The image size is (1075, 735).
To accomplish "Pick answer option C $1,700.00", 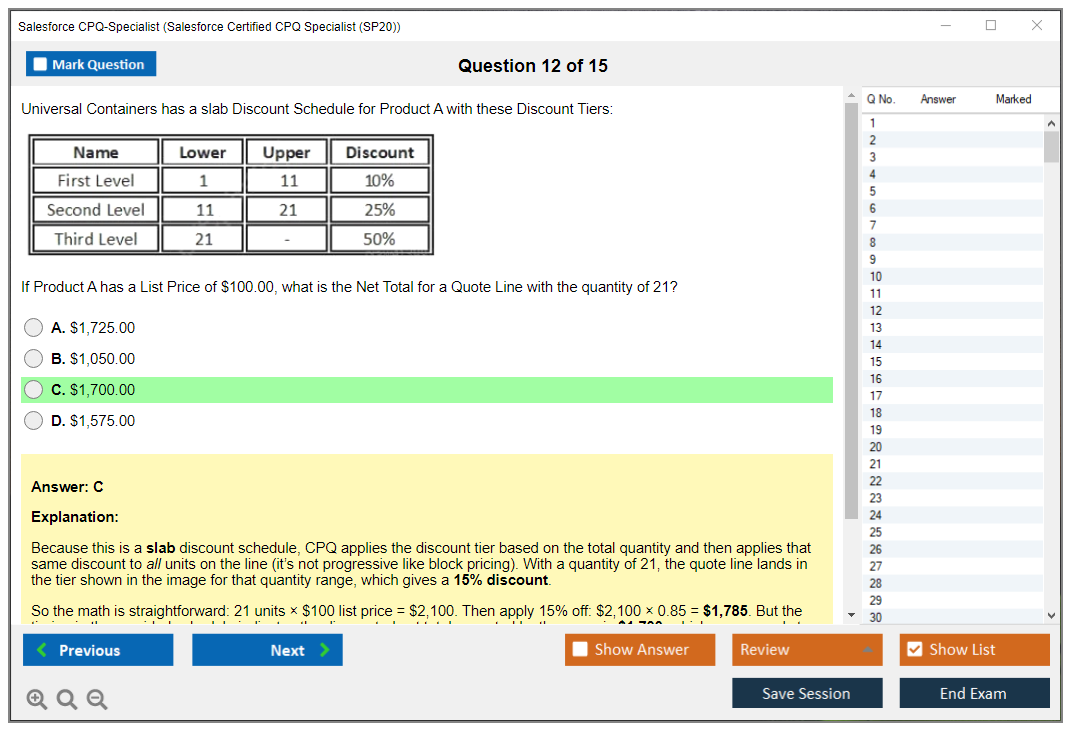I will coord(34,390).
